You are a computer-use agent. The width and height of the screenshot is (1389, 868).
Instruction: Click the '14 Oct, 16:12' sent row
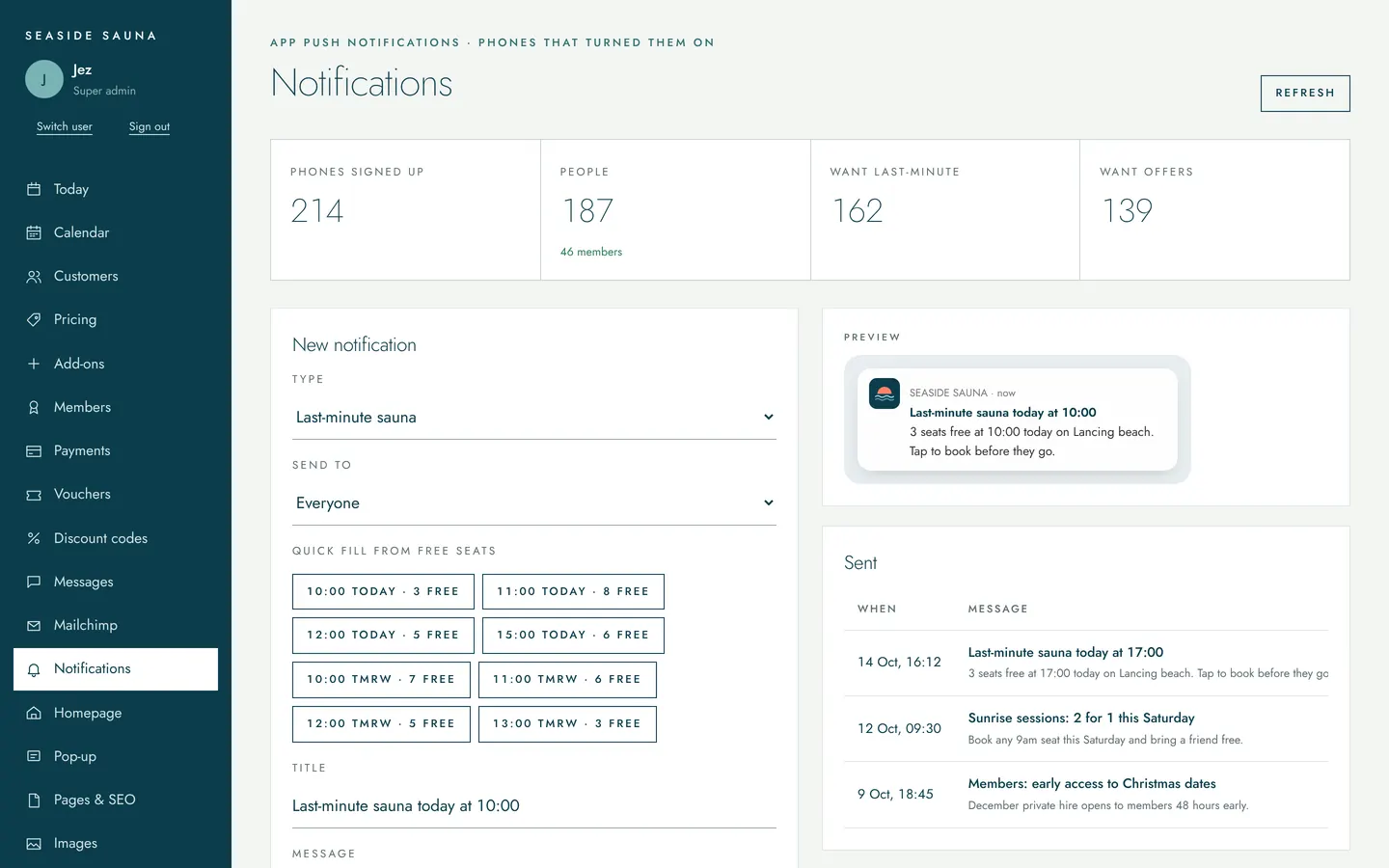[x=1086, y=663]
